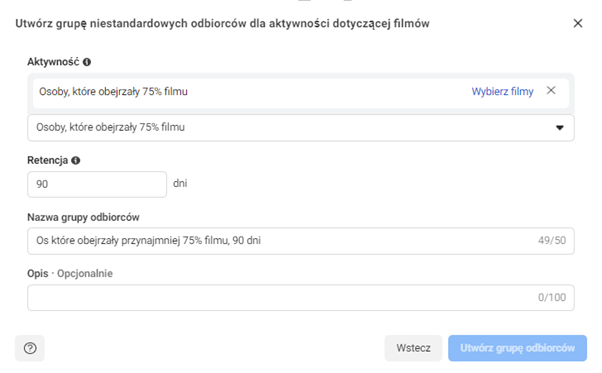The image size is (602, 373).
Task: Expand the Osoby, które obejrzały 75% filmu dropdown
Action: 301,127
